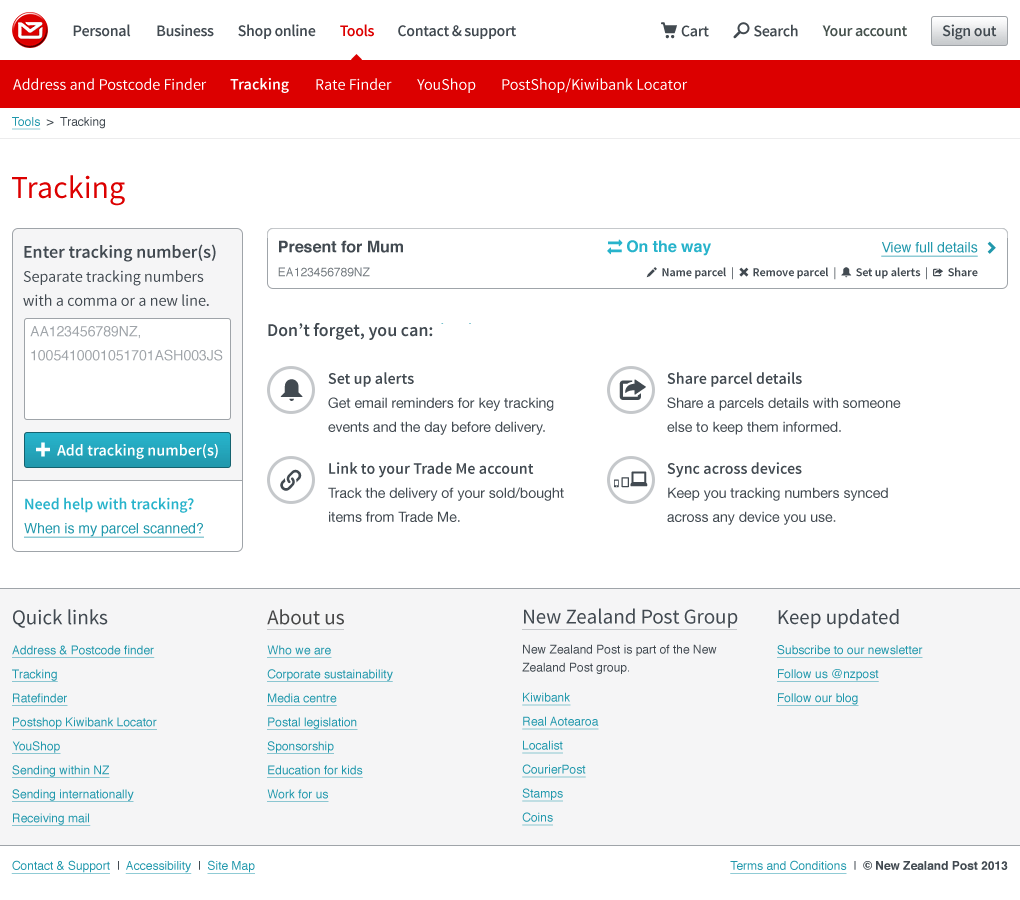This screenshot has height=900, width=1020.
Task: Open the Business menu
Action: click(185, 31)
